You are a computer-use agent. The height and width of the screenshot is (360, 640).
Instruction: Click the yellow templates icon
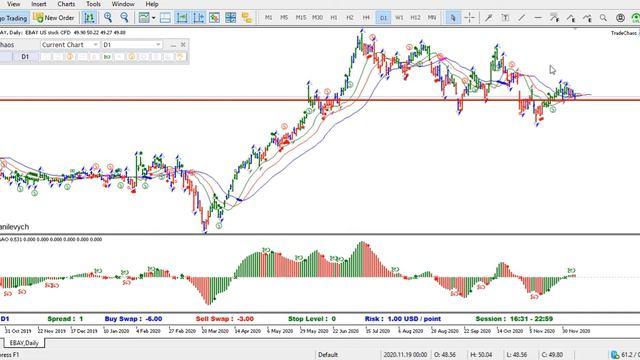[x=247, y=18]
